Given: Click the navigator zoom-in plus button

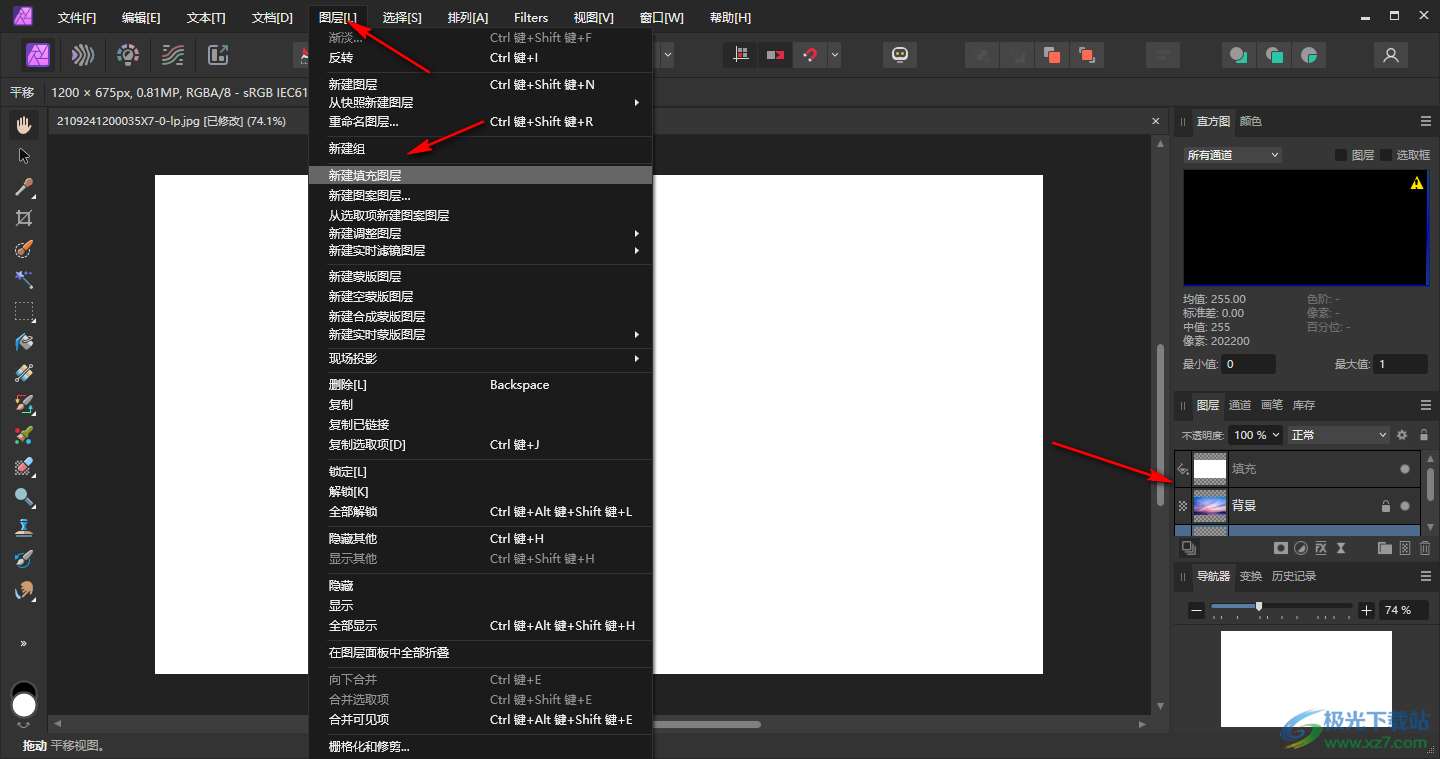Looking at the screenshot, I should pyautogui.click(x=1367, y=610).
